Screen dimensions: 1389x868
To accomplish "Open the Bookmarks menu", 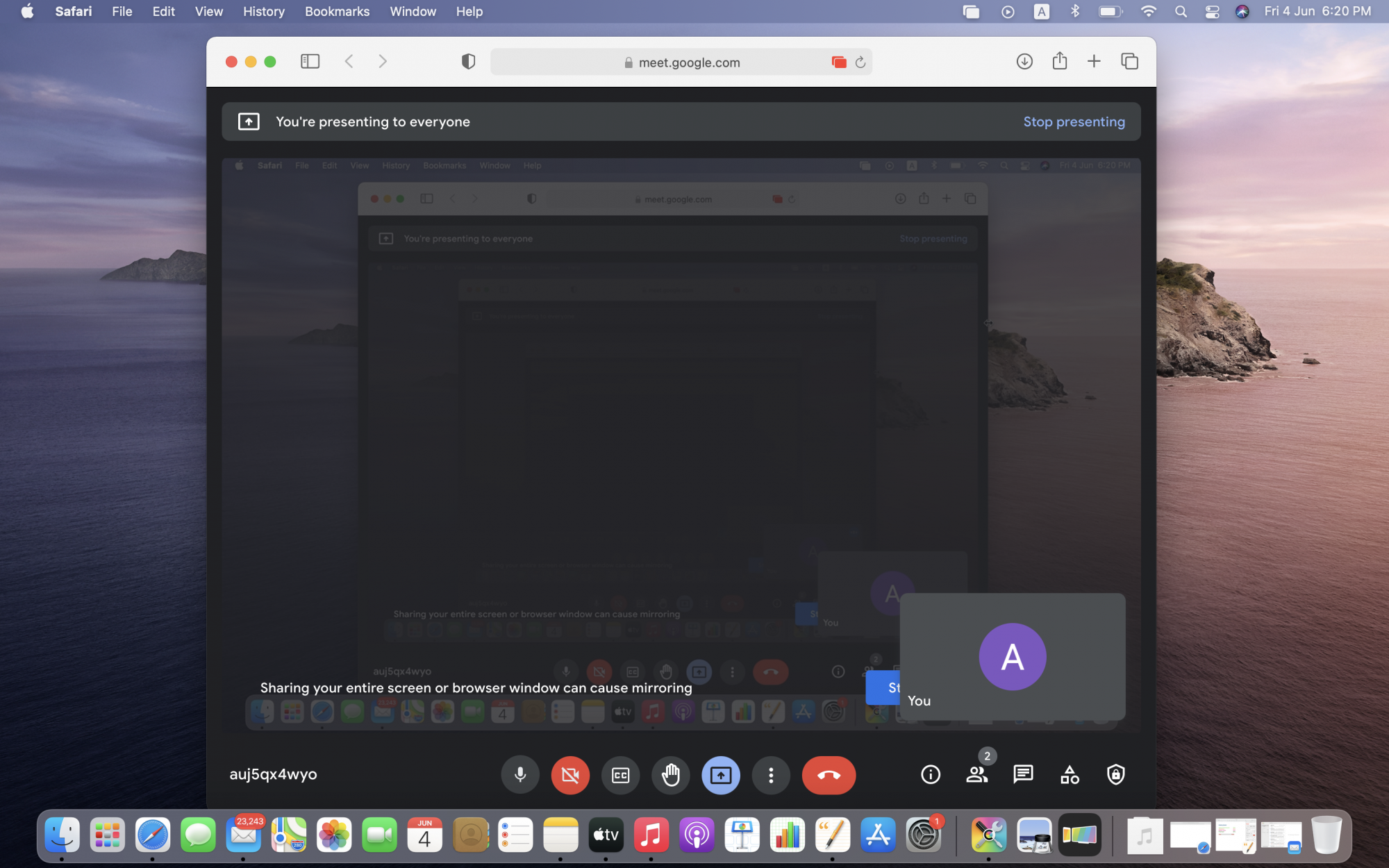I will click(337, 11).
